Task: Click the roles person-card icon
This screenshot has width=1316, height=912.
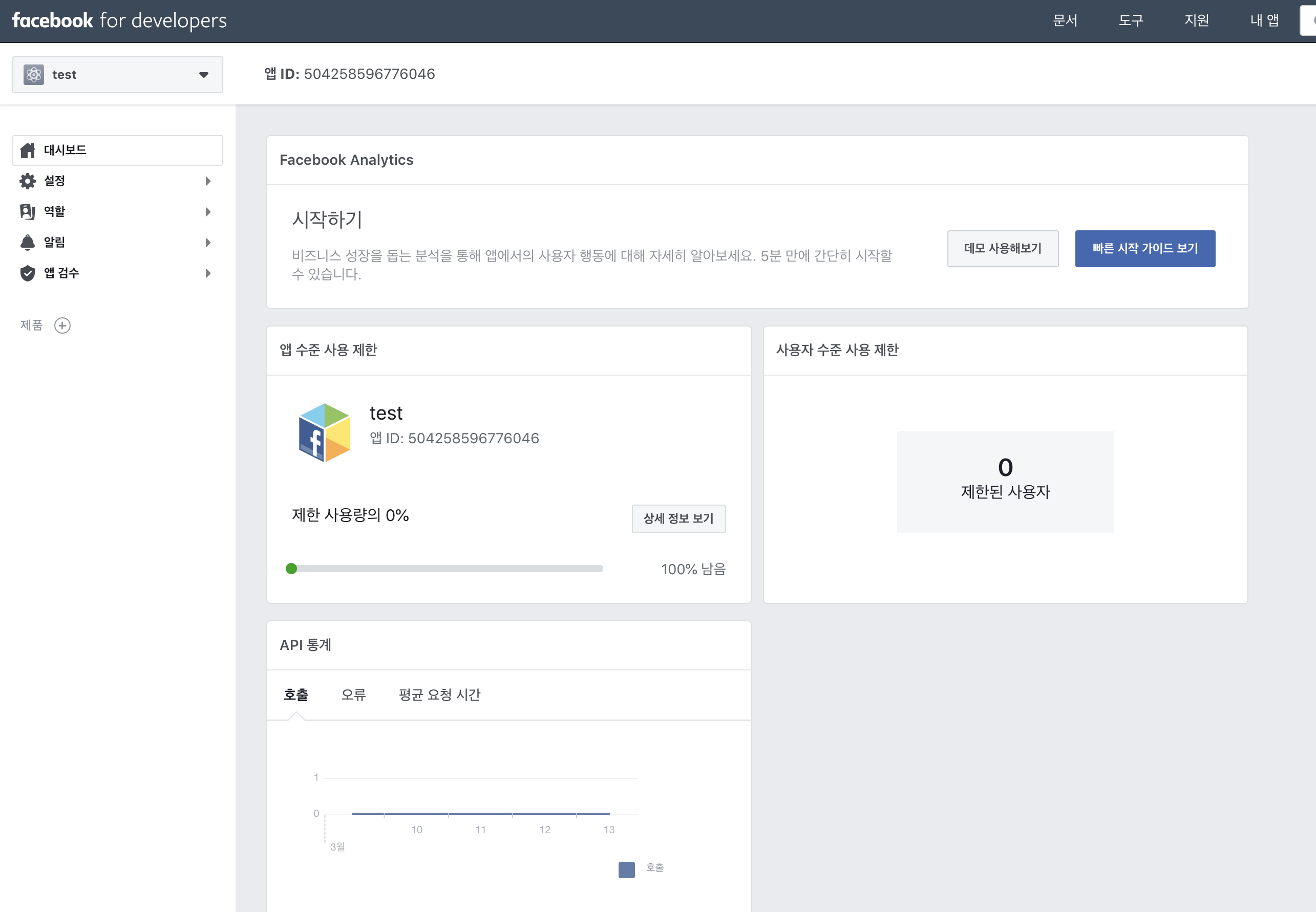Action: (28, 211)
